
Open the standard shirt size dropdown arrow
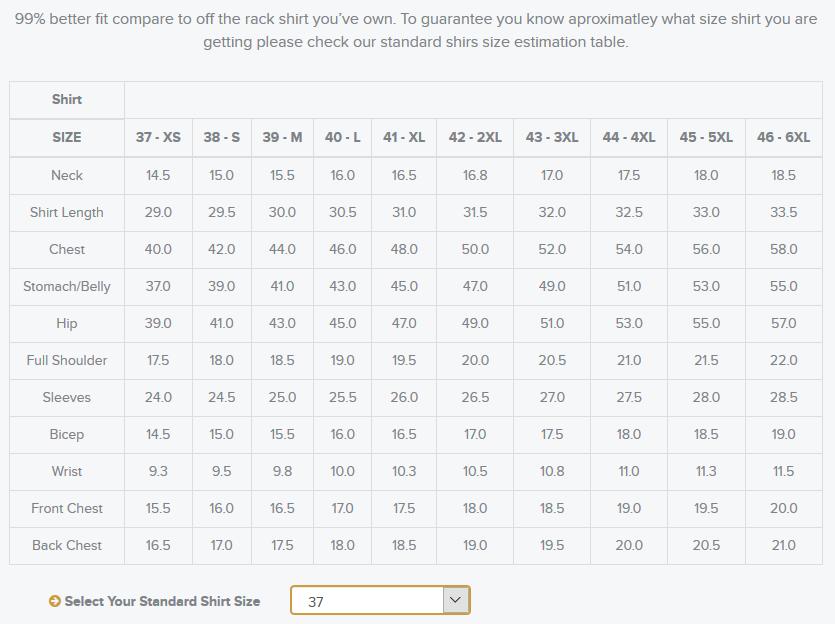455,600
